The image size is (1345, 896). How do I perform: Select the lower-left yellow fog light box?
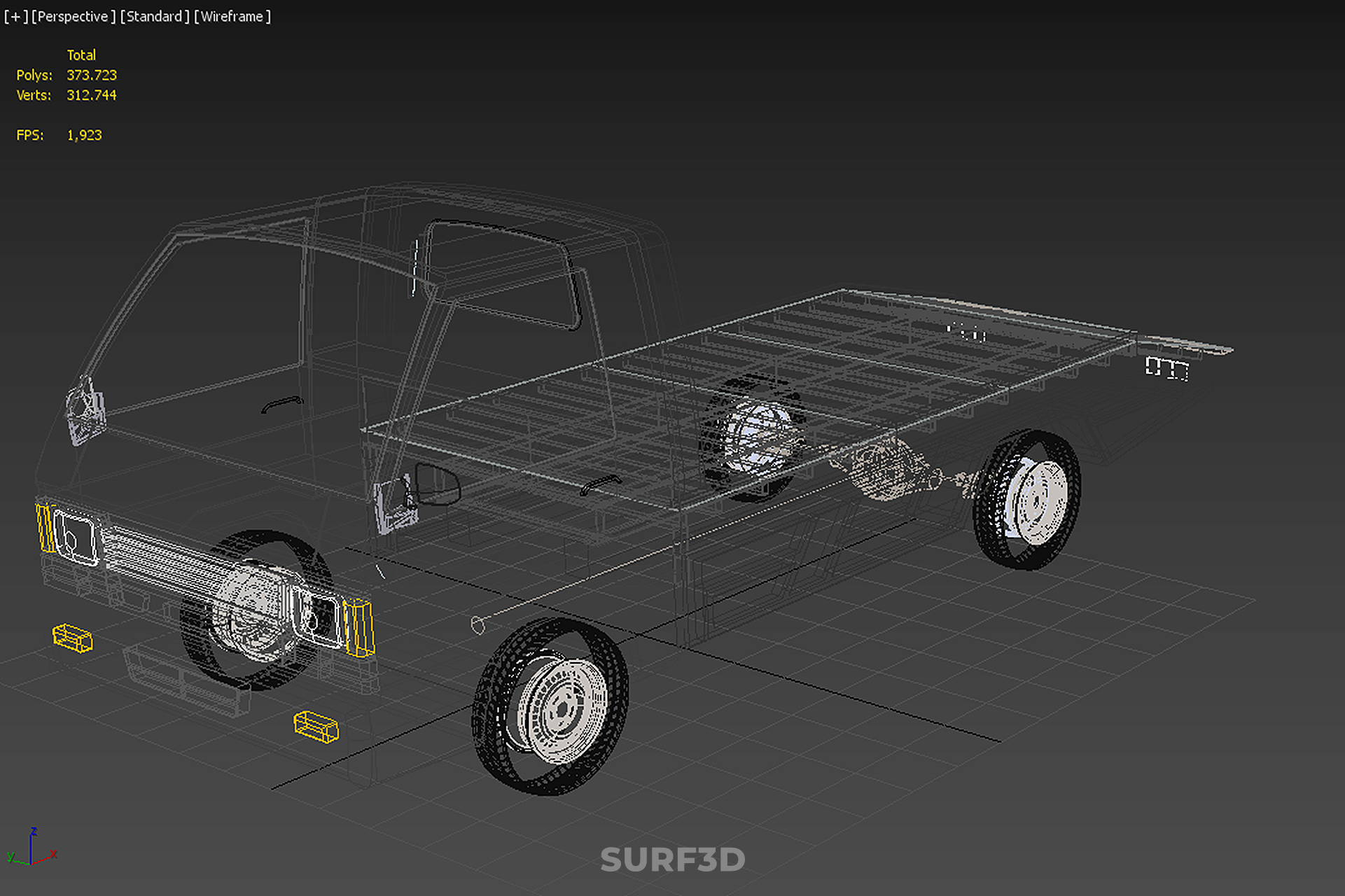72,638
